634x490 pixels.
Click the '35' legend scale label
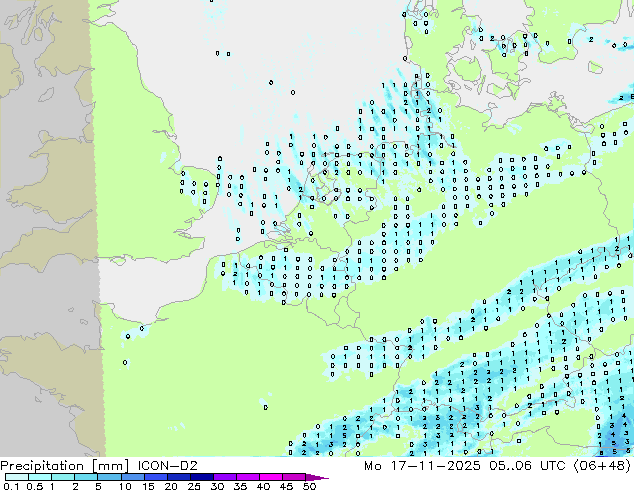point(240,486)
